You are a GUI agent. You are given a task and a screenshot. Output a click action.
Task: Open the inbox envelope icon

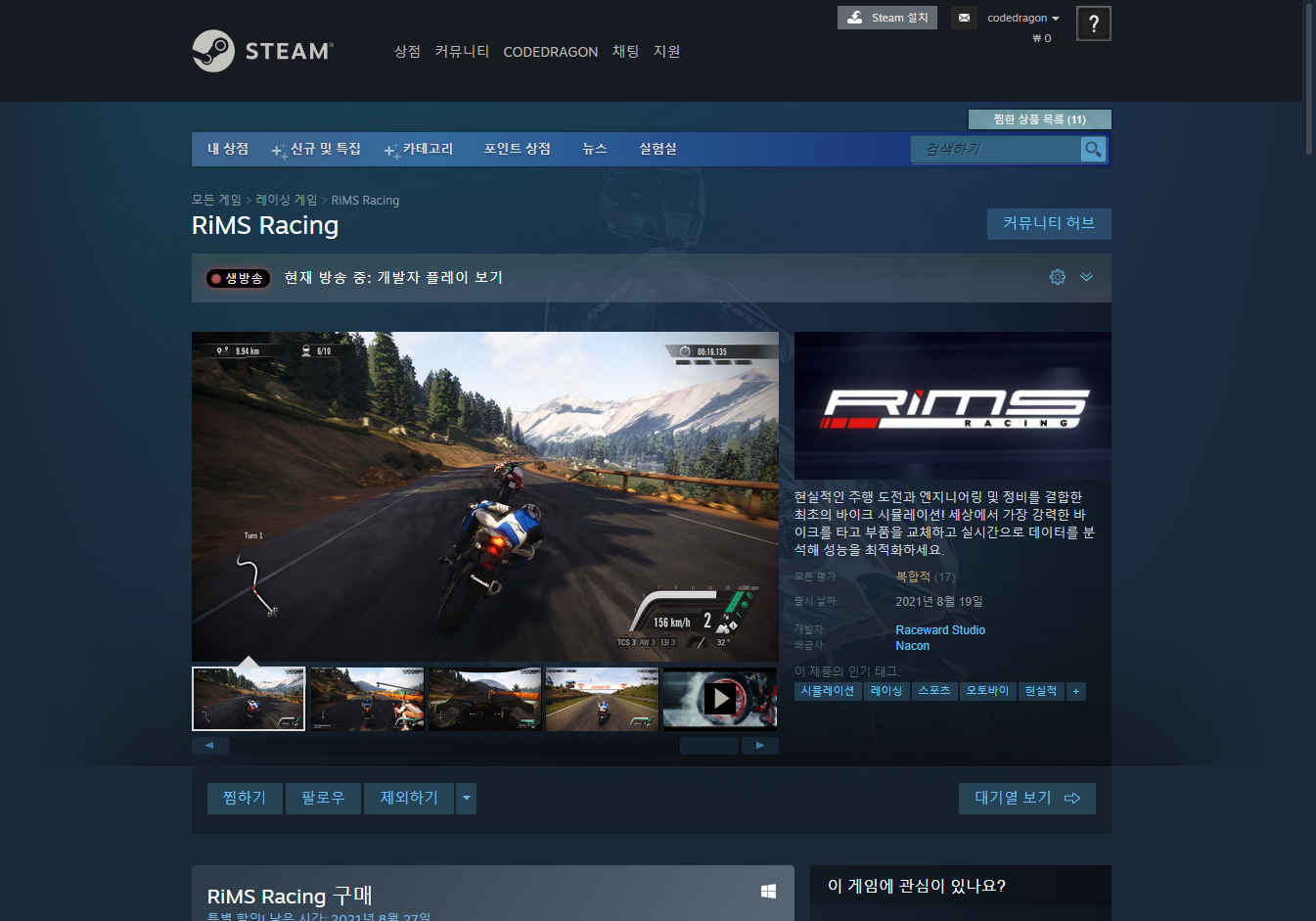964,18
